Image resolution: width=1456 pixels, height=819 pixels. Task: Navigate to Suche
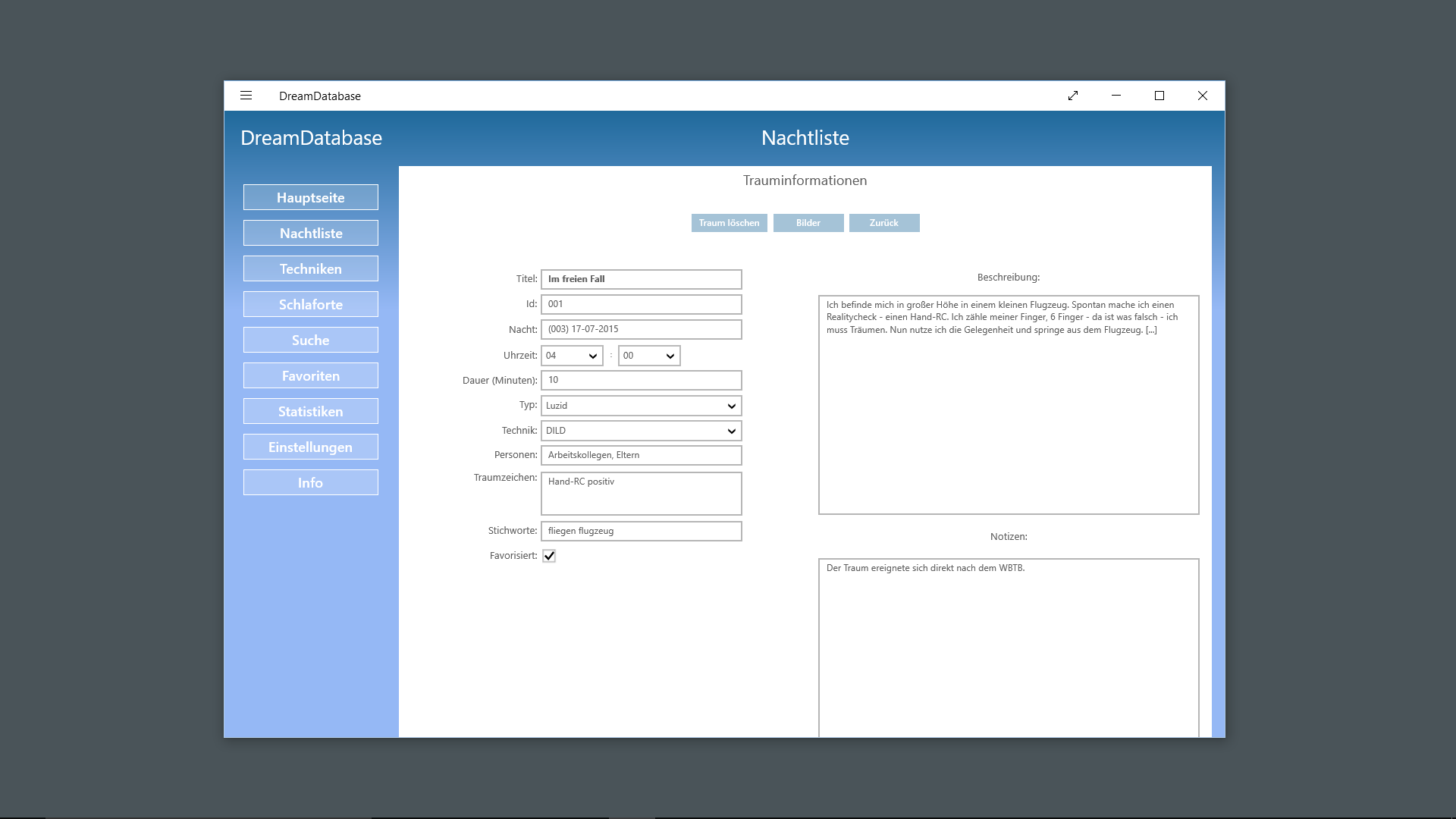[310, 340]
